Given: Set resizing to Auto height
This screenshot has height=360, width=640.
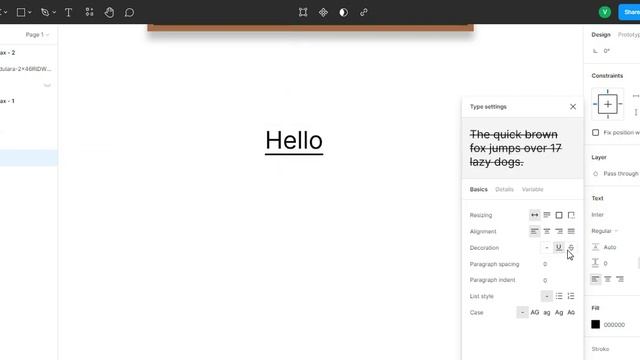Looking at the screenshot, I should pyautogui.click(x=547, y=215).
